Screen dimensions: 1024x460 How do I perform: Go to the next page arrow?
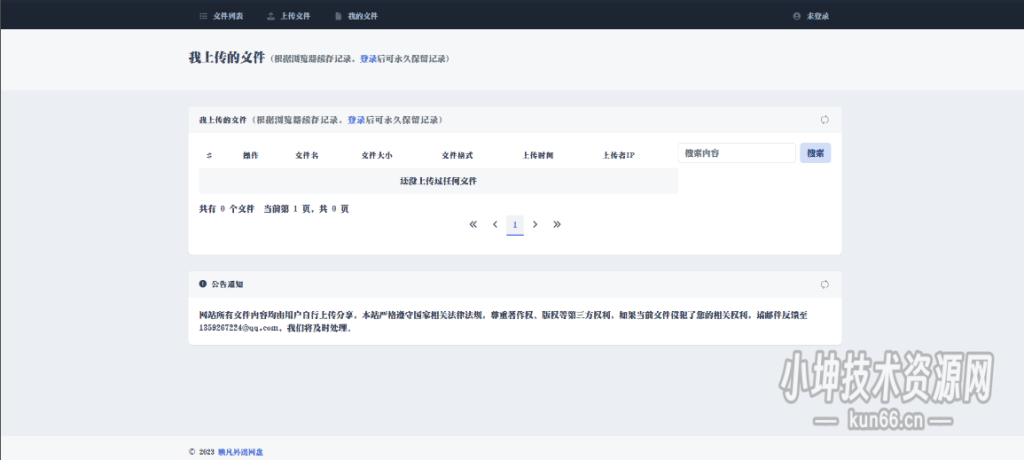point(535,224)
